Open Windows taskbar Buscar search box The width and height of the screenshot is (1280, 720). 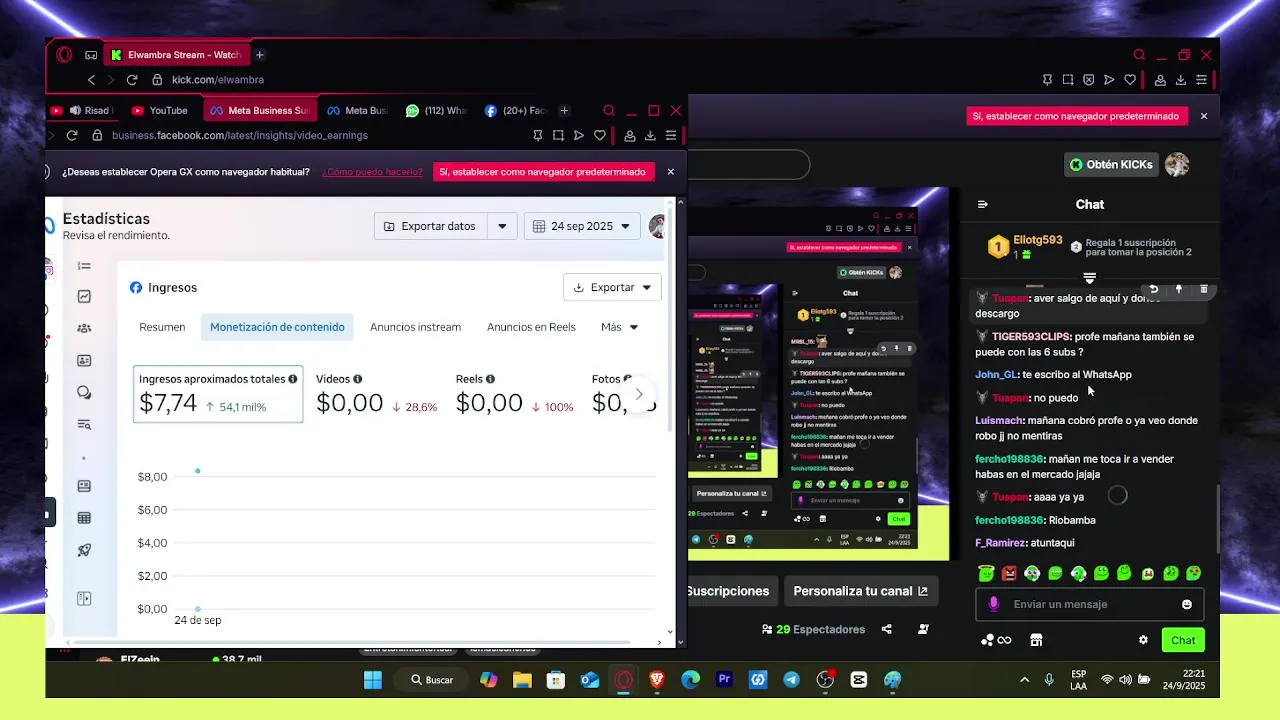[x=432, y=680]
